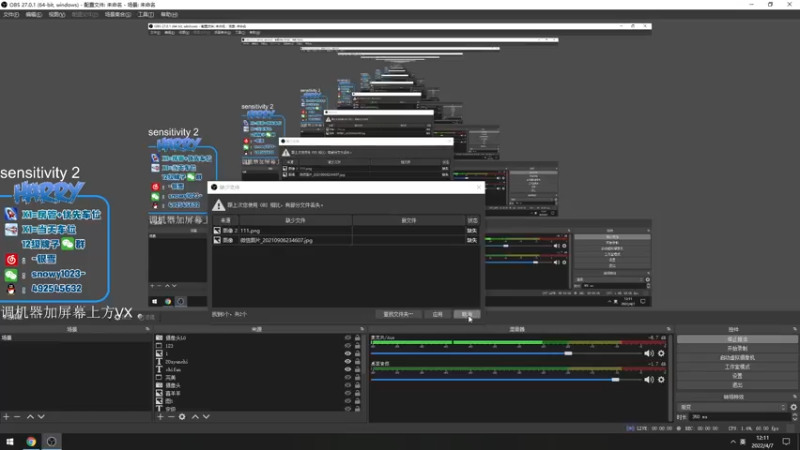Move the selected source up in Sources
The width and height of the screenshot is (800, 450).
point(195,417)
